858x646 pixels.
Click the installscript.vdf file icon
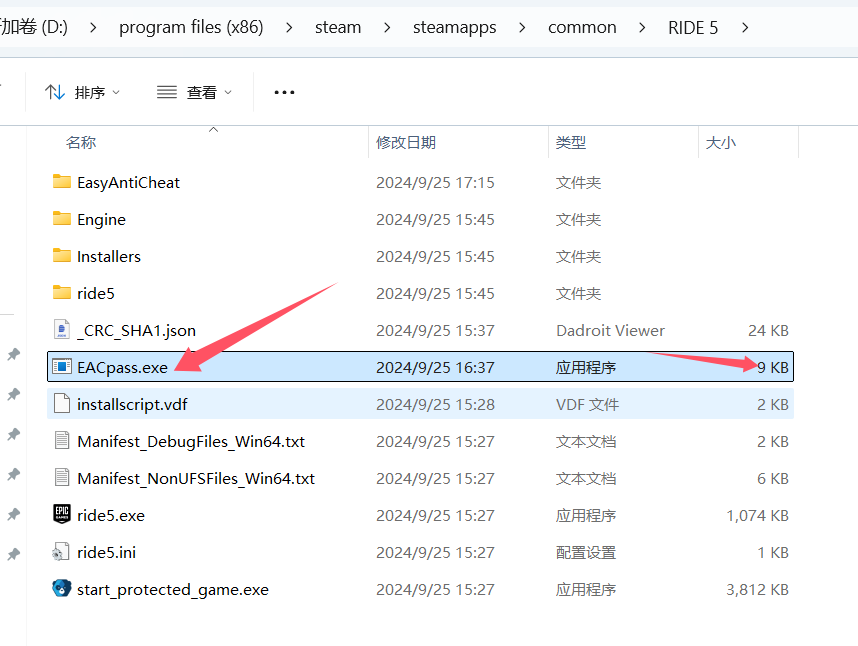[62, 404]
